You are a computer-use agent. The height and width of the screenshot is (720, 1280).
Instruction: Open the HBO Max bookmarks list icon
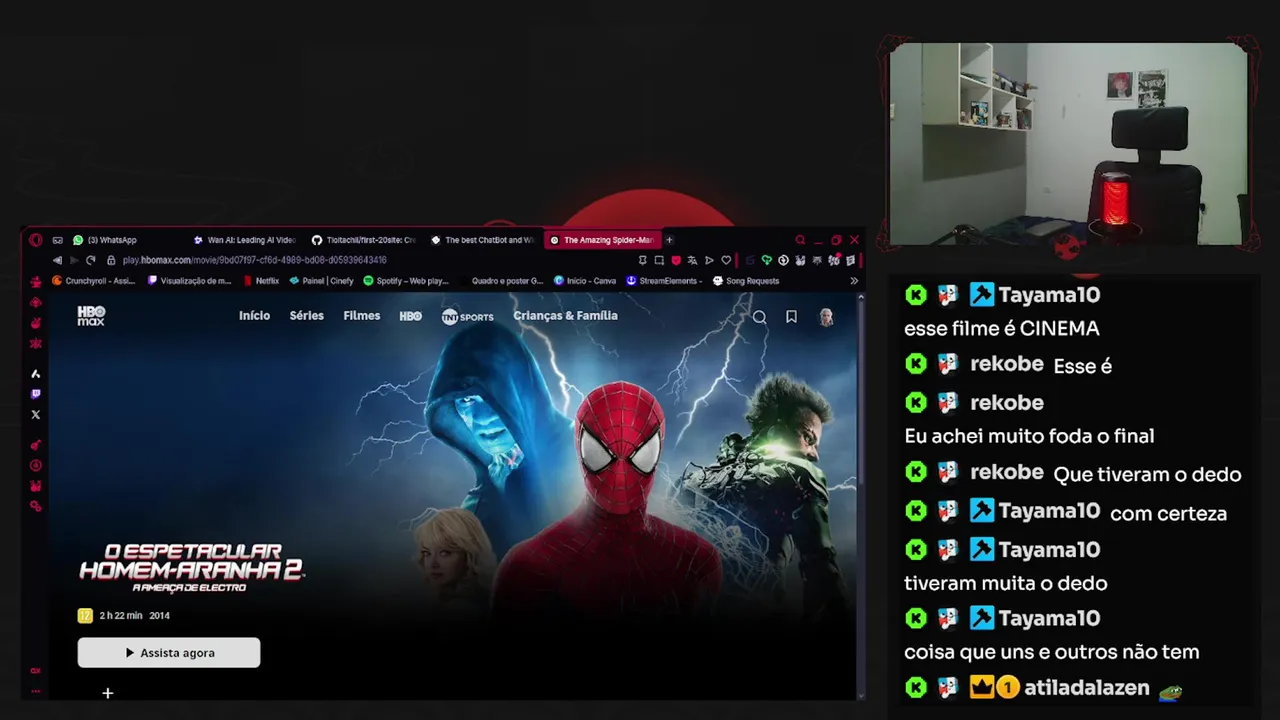point(791,317)
